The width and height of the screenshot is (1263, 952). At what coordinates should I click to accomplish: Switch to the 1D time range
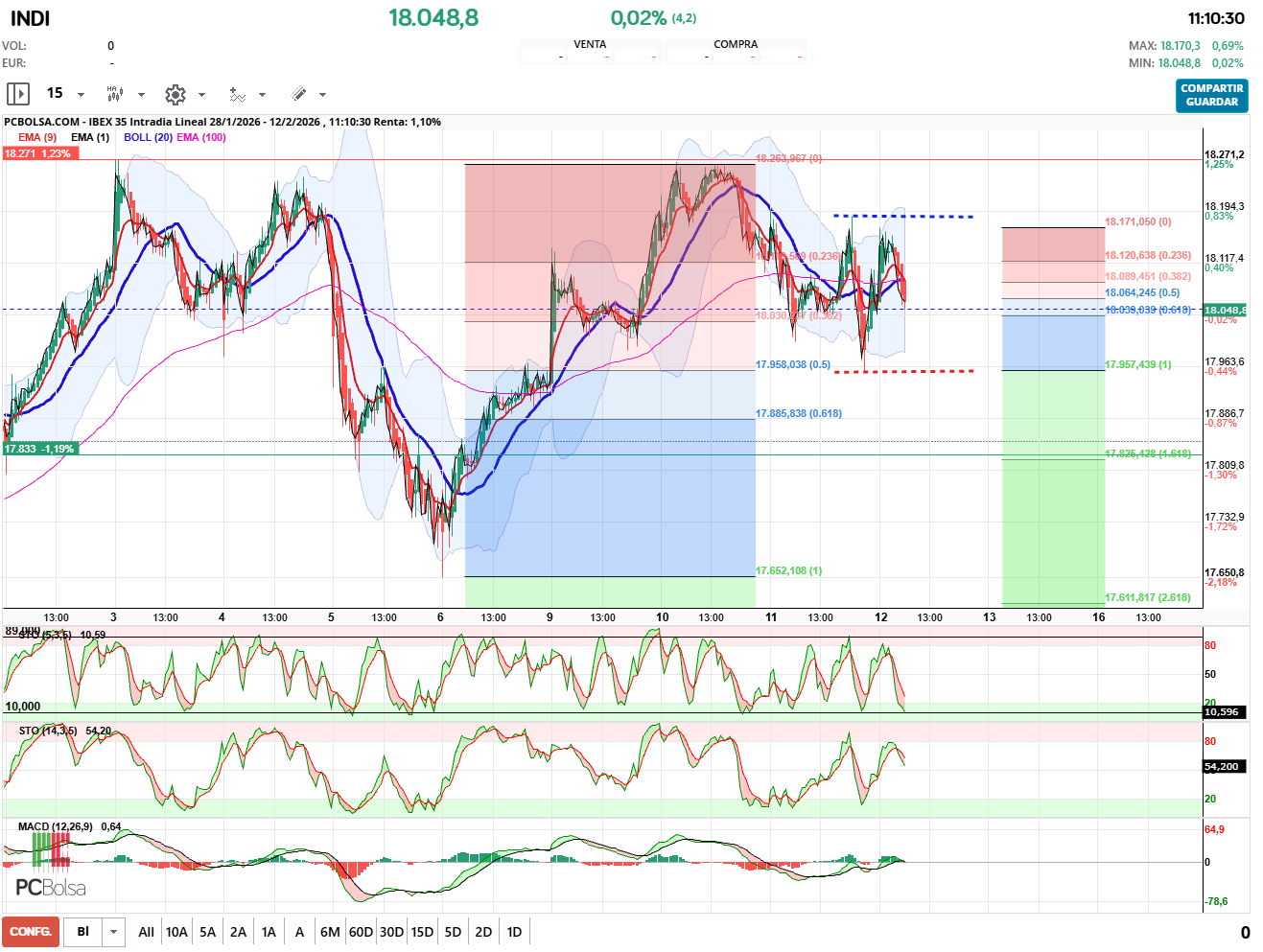(x=514, y=932)
